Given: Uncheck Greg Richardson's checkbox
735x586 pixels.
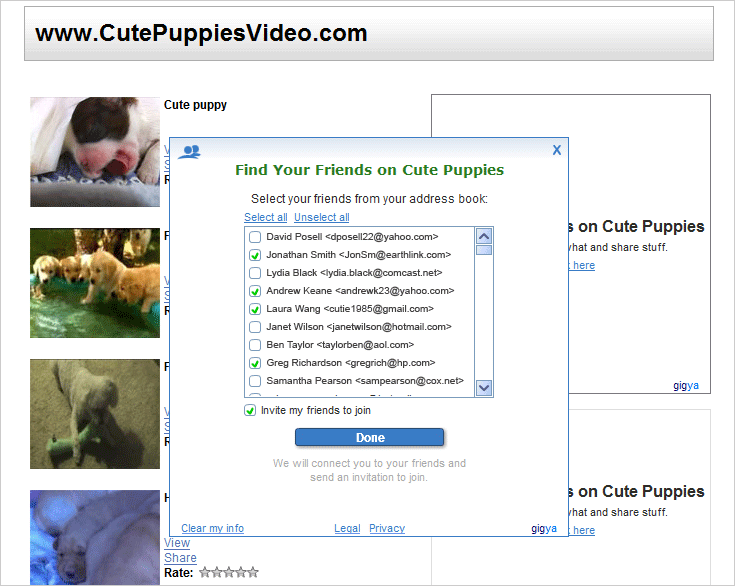Looking at the screenshot, I should click(255, 363).
